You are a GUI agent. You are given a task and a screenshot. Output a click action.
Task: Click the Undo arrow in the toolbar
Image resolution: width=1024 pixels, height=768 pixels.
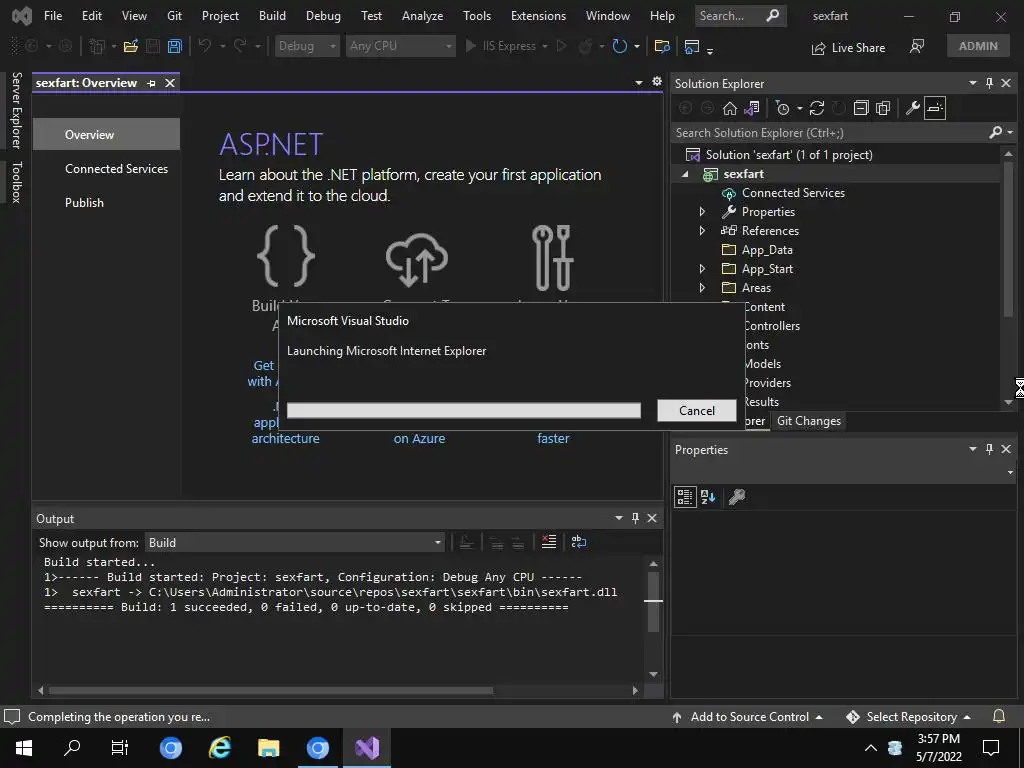point(204,46)
